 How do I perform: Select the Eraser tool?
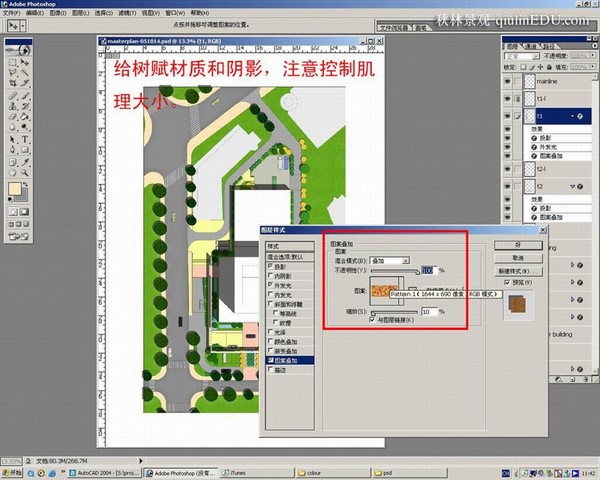13,116
